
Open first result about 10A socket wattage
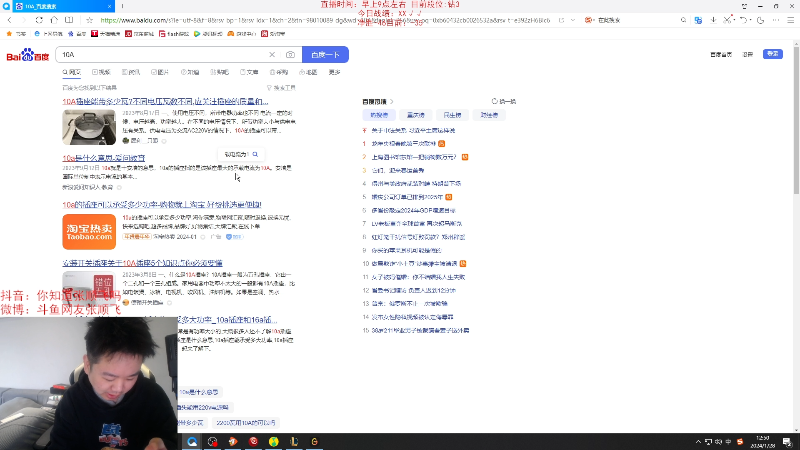pyautogui.click(x=165, y=102)
